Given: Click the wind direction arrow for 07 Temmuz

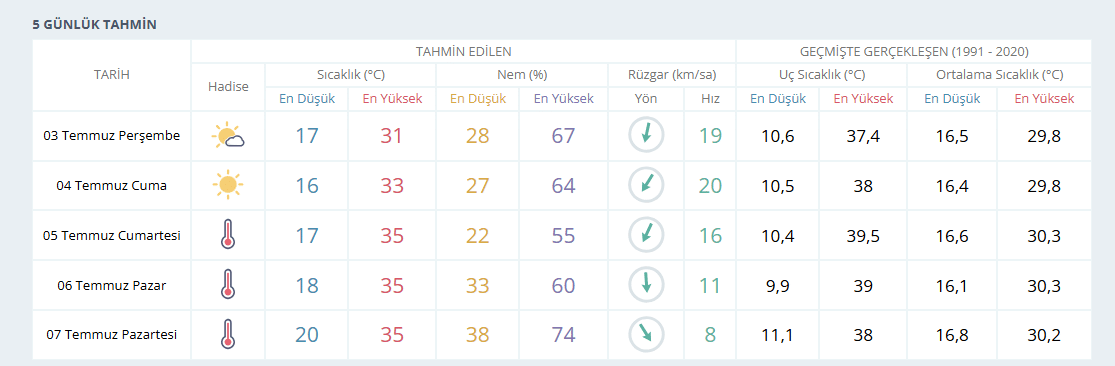Looking at the screenshot, I should [x=646, y=334].
